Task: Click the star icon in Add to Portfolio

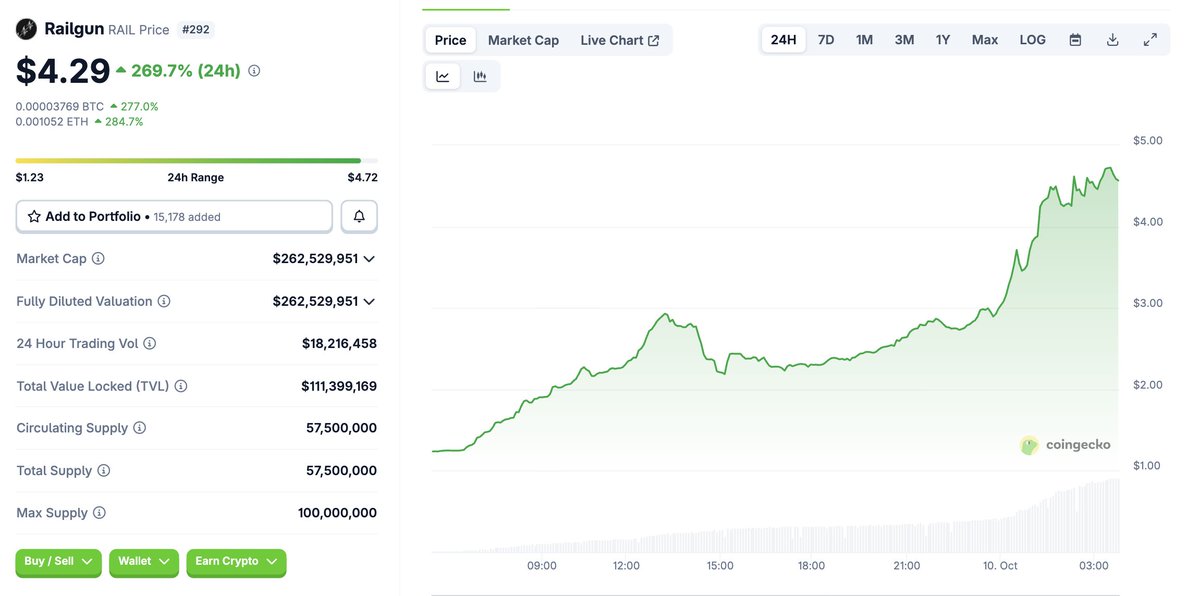Action: 34,216
